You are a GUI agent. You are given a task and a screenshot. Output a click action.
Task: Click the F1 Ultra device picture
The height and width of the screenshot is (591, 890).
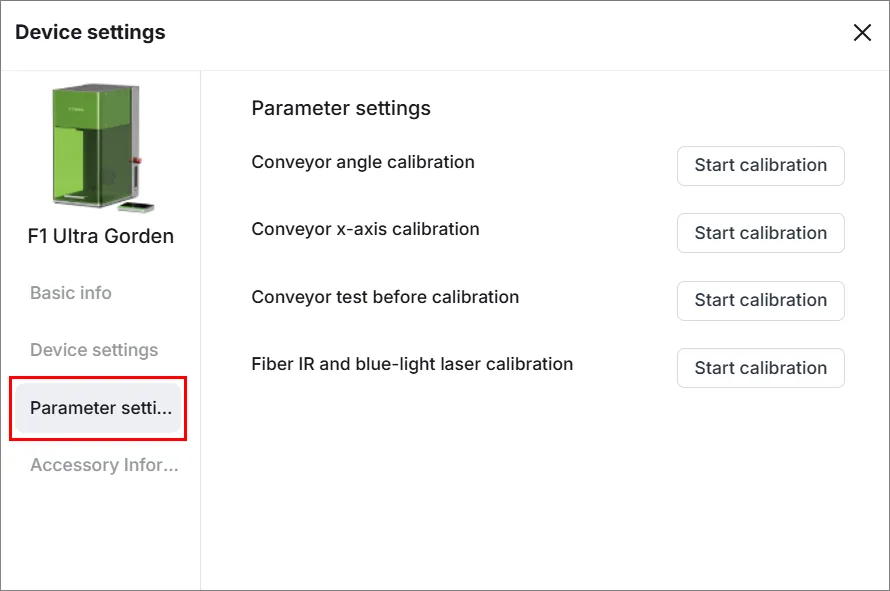pos(102,148)
